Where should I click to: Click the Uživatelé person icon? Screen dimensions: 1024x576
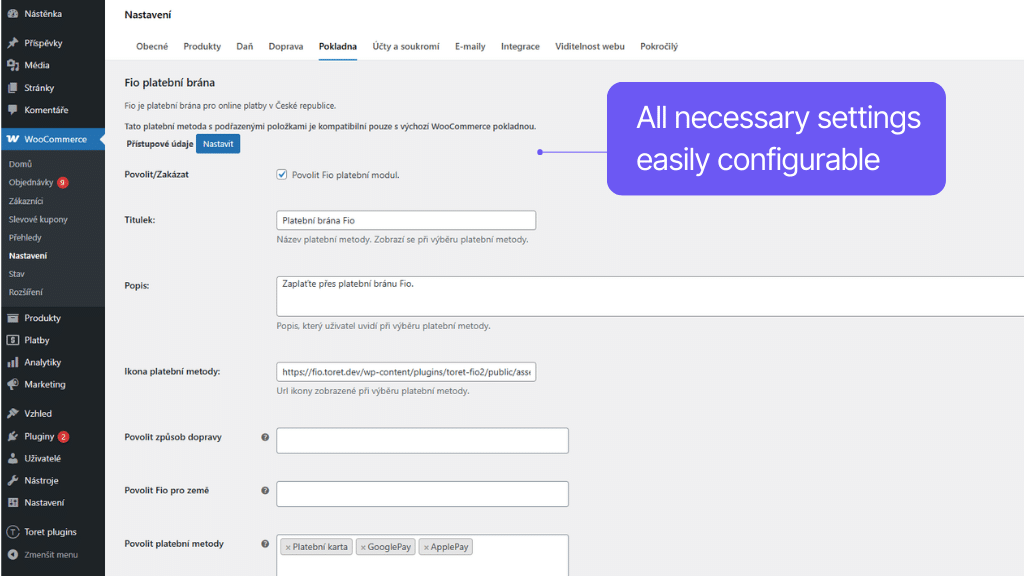click(x=13, y=458)
